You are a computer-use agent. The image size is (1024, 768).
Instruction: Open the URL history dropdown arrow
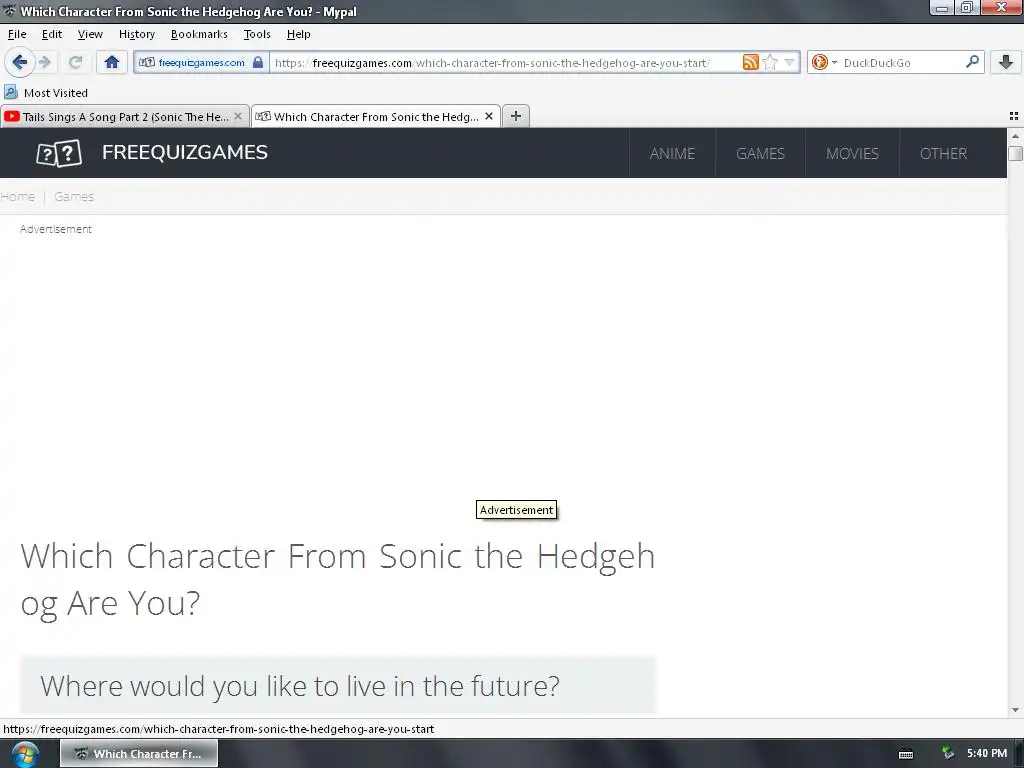790,63
